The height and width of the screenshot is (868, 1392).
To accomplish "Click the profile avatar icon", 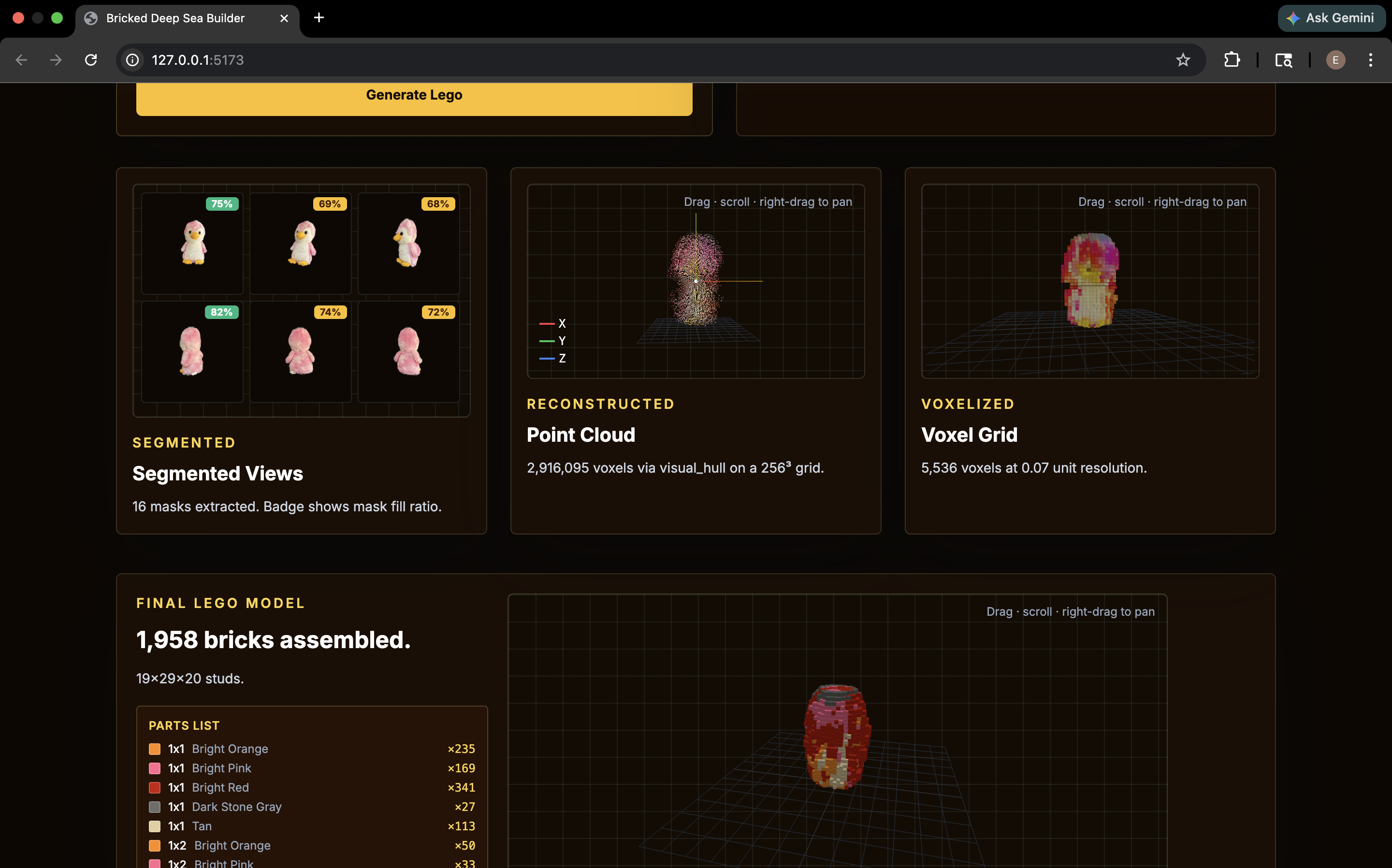I will click(x=1335, y=60).
